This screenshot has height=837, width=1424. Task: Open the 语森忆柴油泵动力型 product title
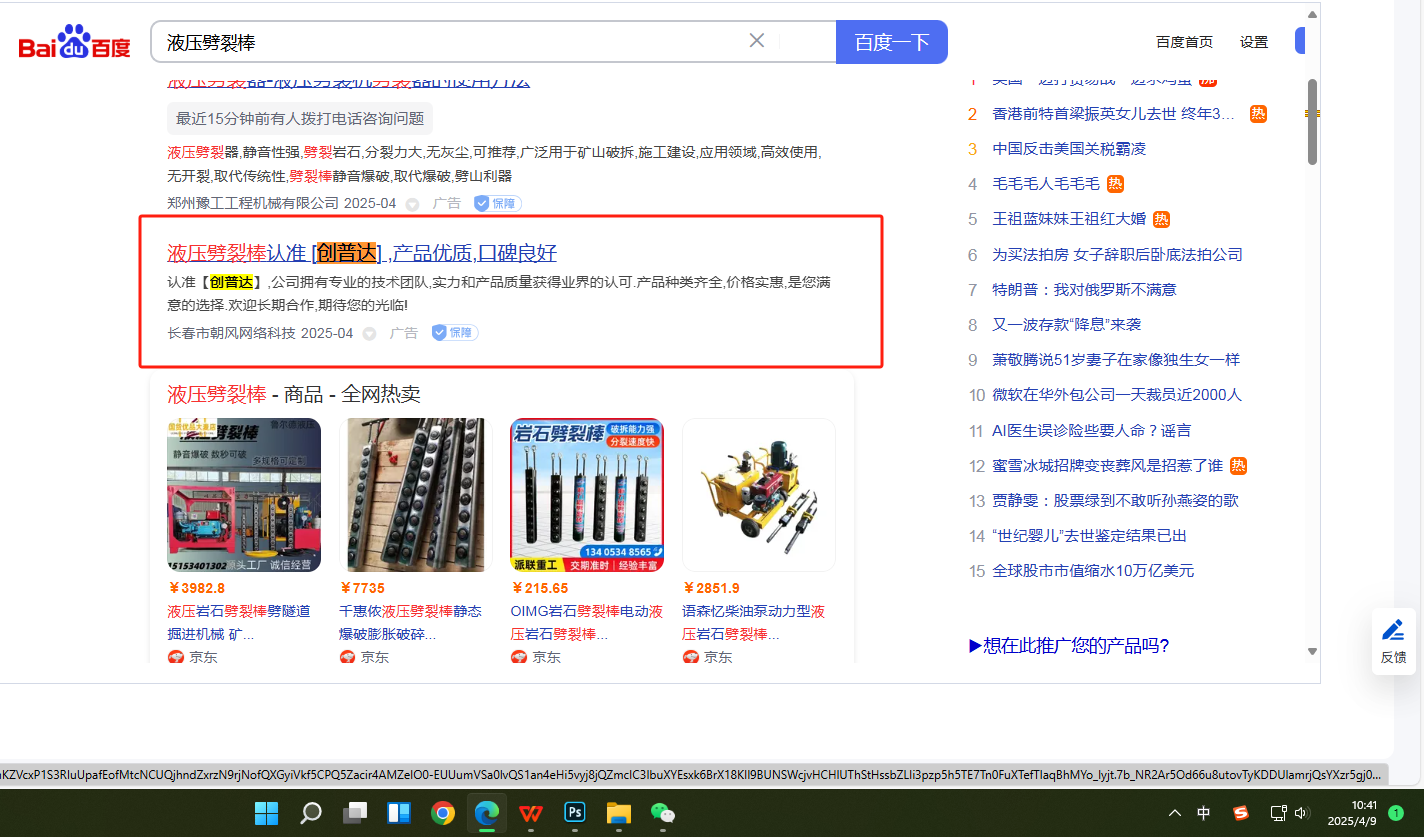[x=754, y=622]
